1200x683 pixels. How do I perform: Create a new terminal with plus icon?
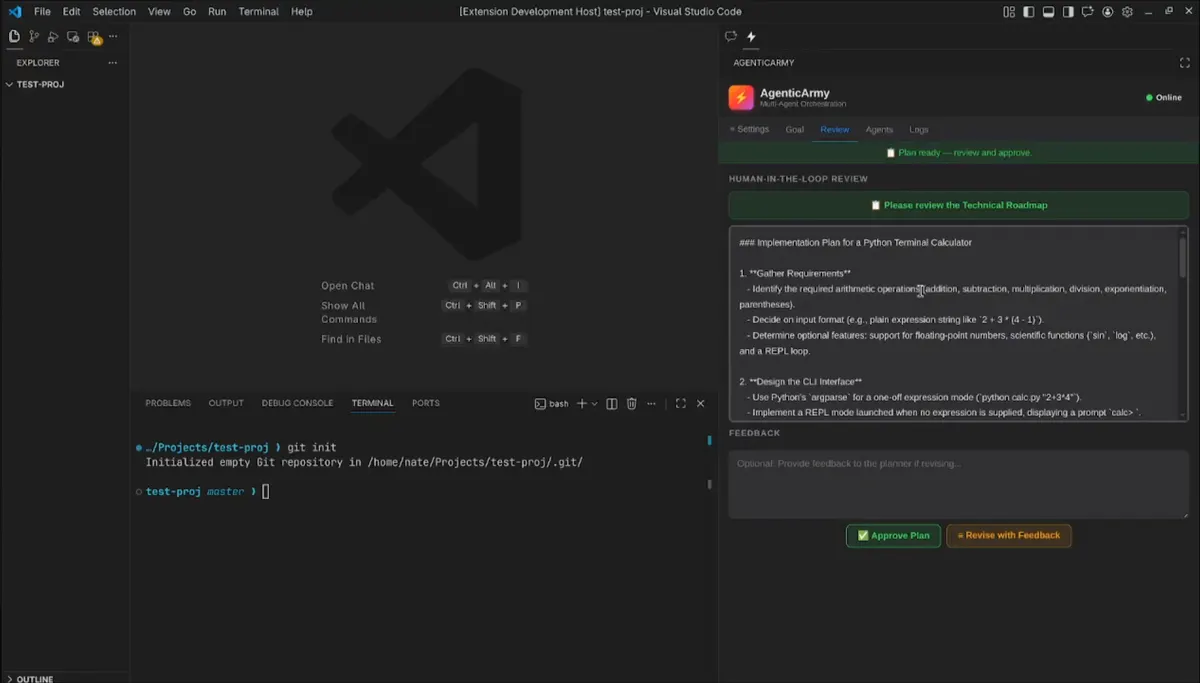pos(582,404)
